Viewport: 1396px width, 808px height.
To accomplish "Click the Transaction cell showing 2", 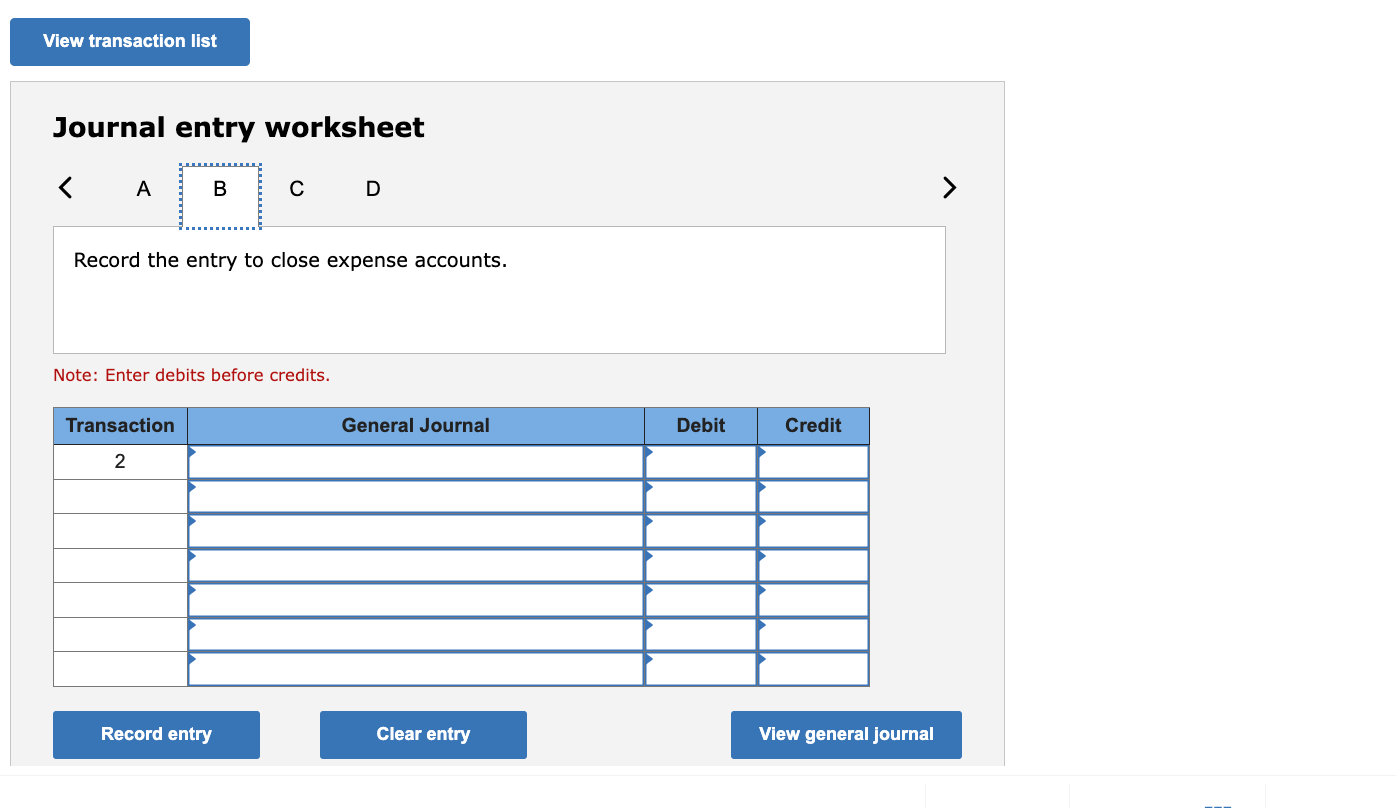I will (120, 461).
